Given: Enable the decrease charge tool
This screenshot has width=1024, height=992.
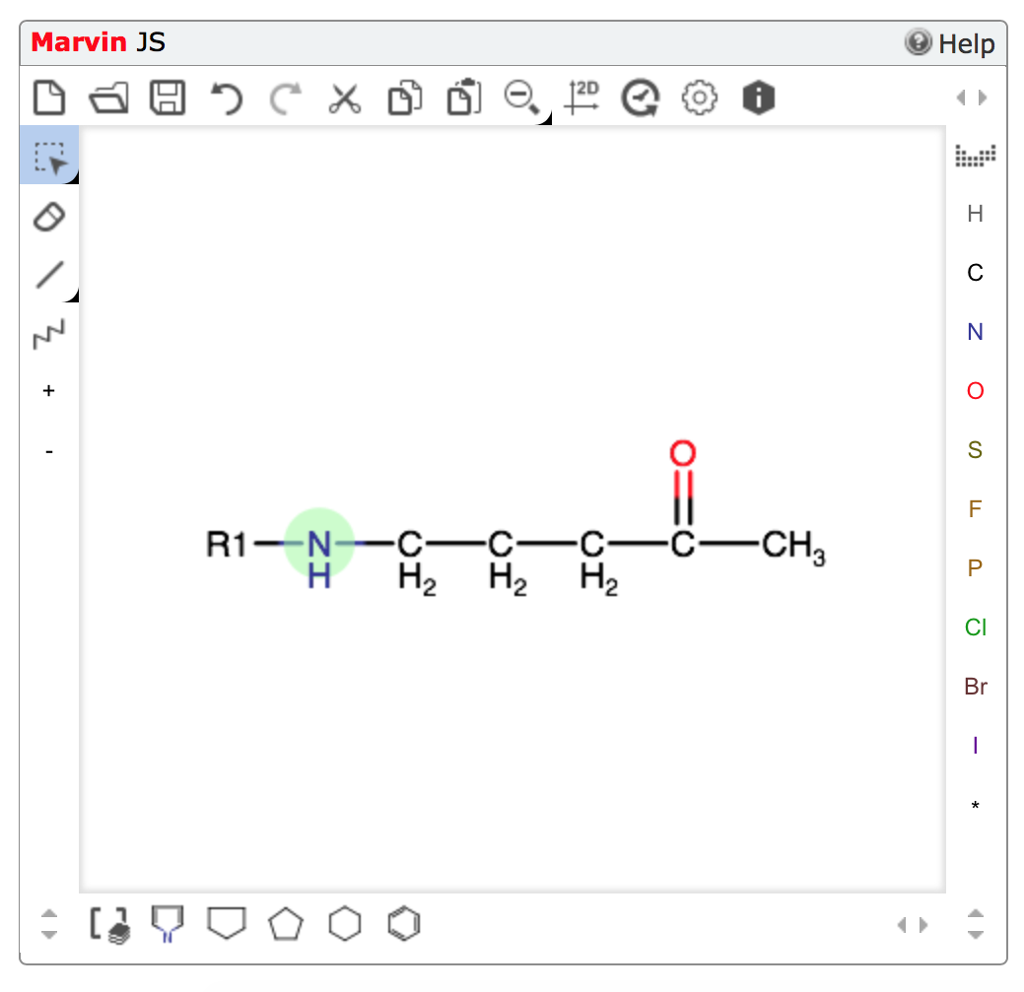Looking at the screenshot, I should [x=49, y=451].
